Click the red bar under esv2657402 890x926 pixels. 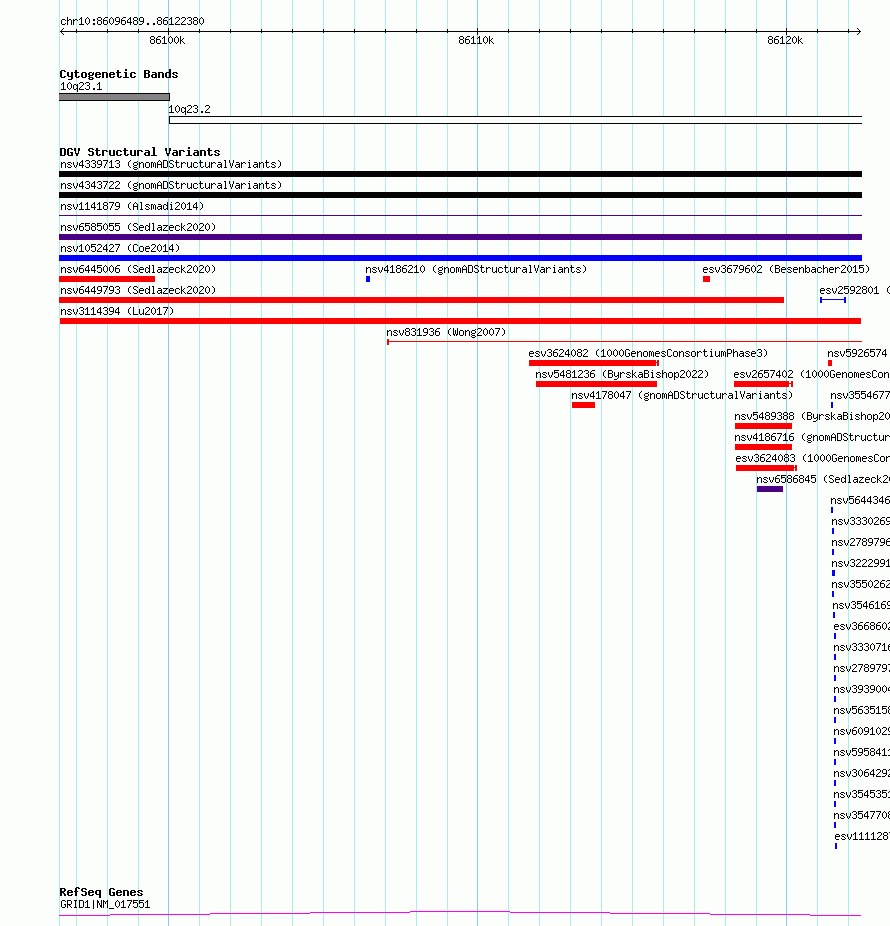point(763,384)
